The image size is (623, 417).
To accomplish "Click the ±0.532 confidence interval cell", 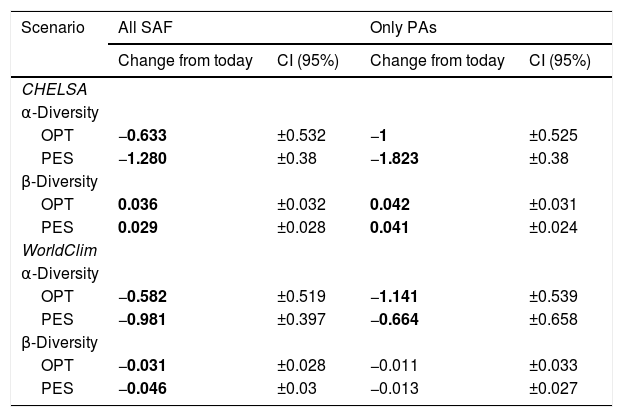I will (x=301, y=135).
